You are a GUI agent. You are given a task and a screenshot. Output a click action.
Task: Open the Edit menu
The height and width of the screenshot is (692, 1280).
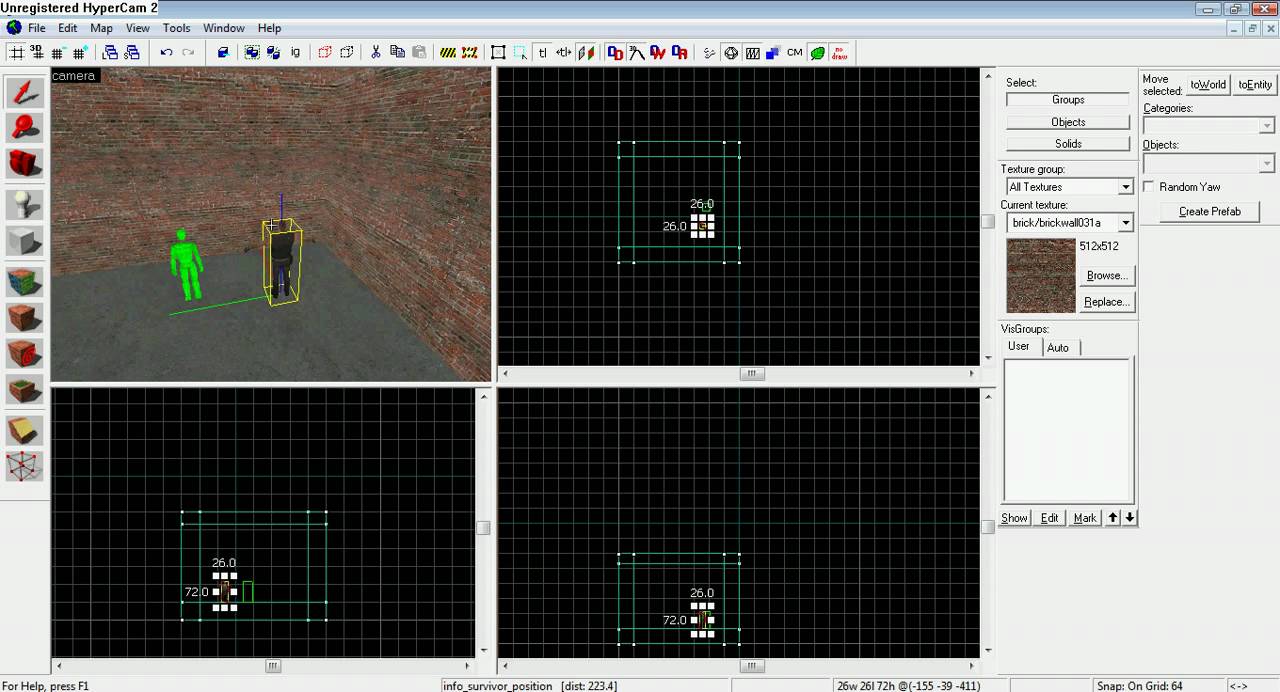[x=67, y=28]
